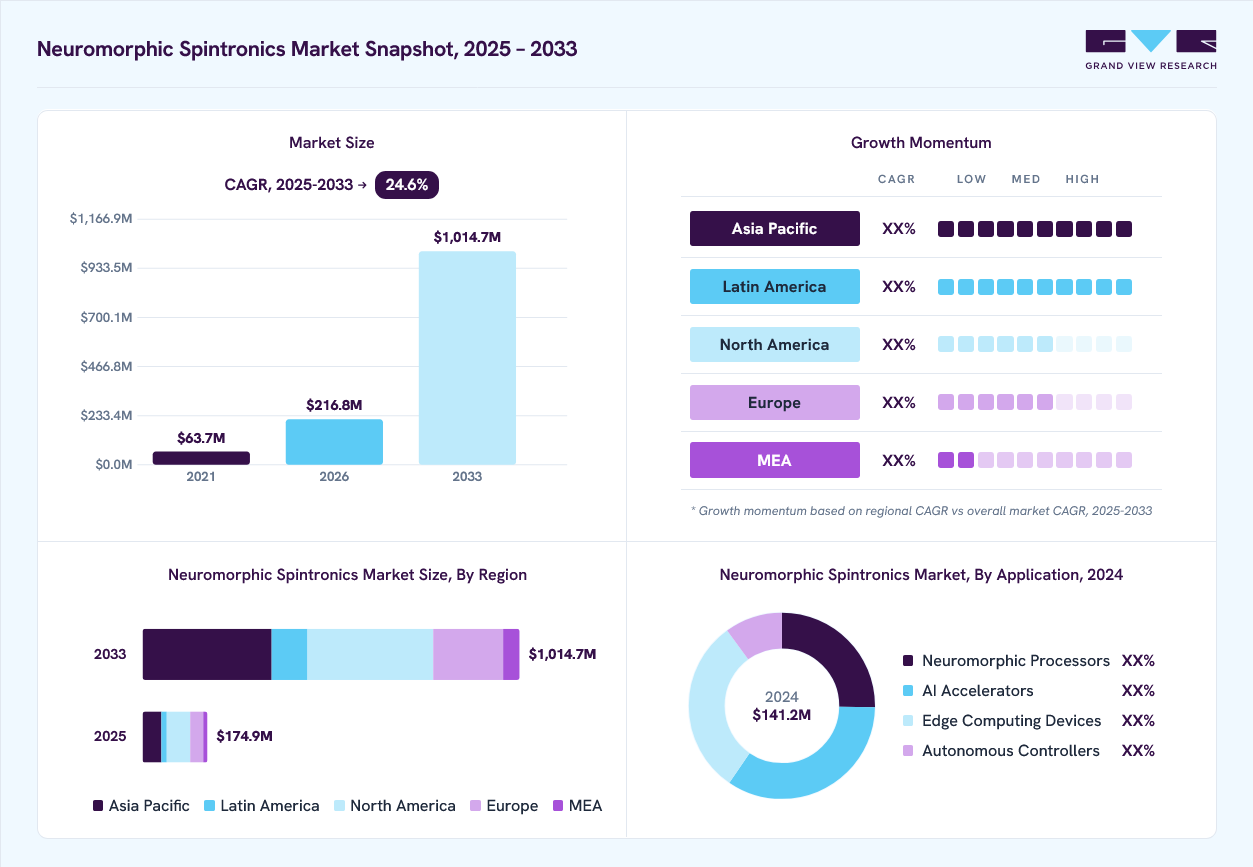Select the Market Size, By Region heading
The image size is (1253, 867).
347,575
